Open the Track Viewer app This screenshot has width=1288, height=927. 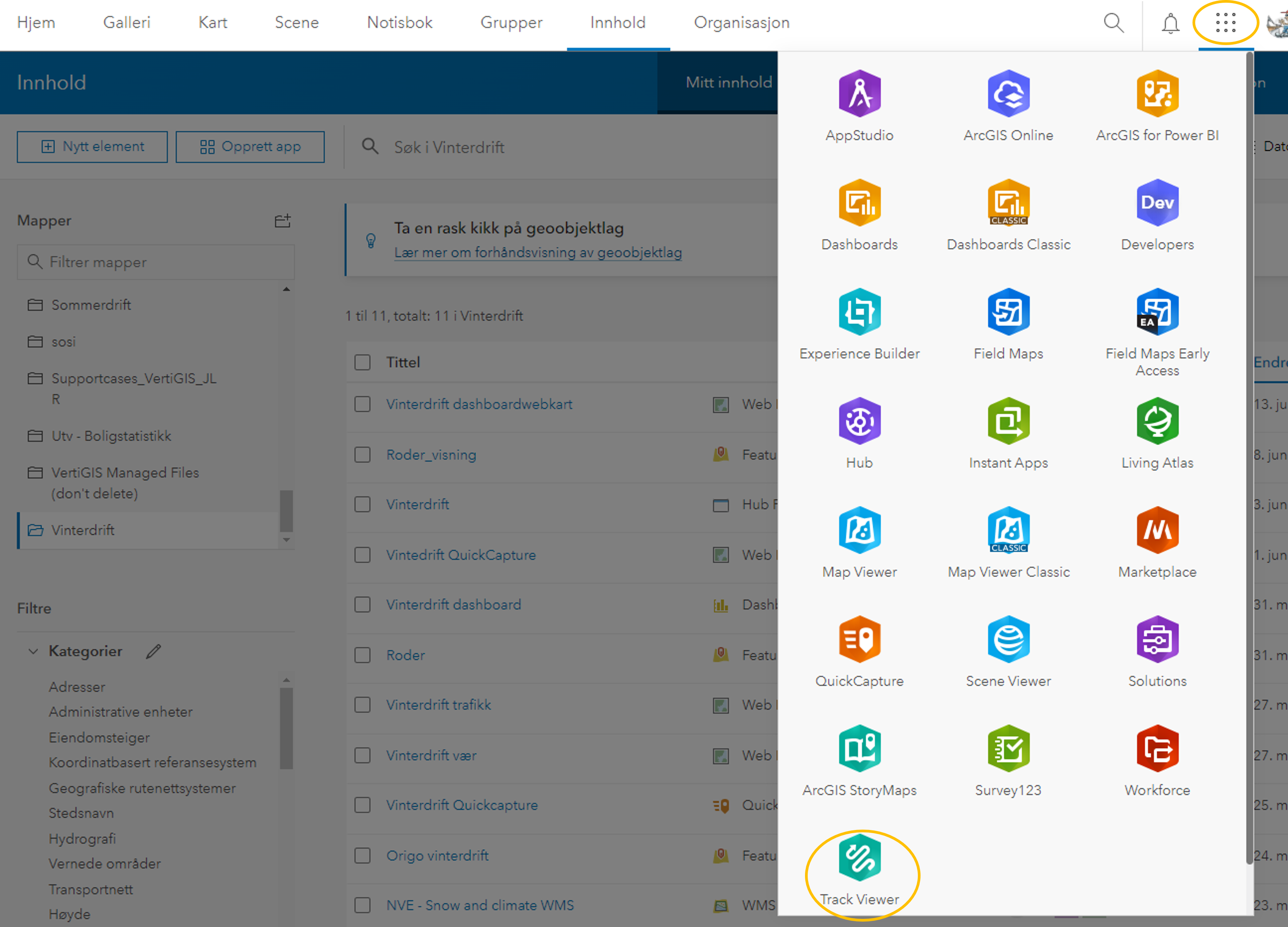pos(859,870)
